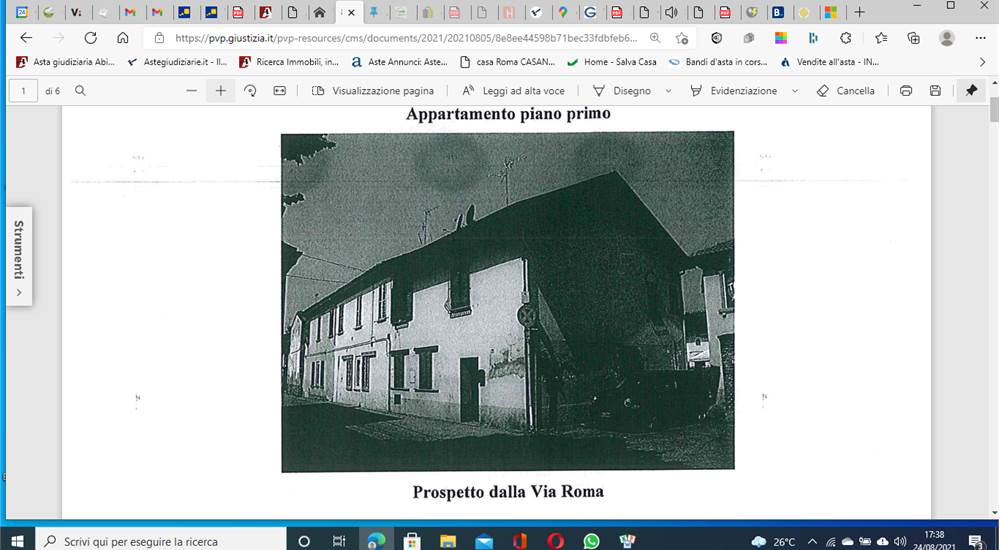Fit PDF page to width
Viewport: 1000px width, 550px height.
(279, 91)
